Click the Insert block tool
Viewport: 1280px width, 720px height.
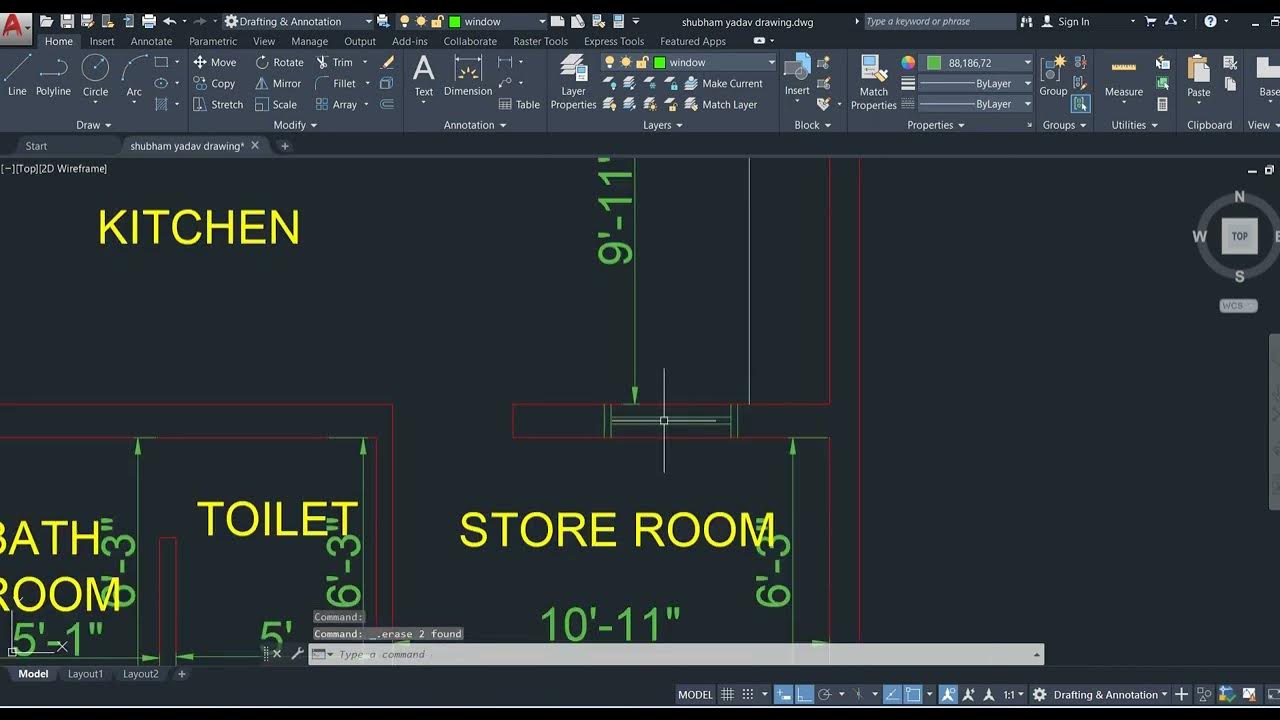797,76
